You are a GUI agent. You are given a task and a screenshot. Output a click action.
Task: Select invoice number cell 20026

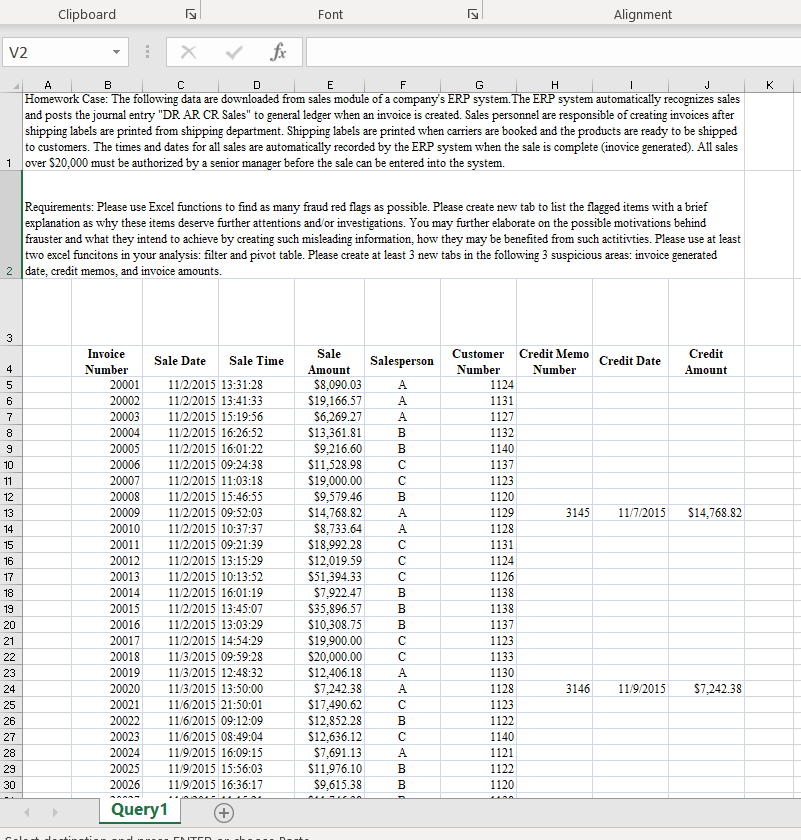tap(107, 785)
